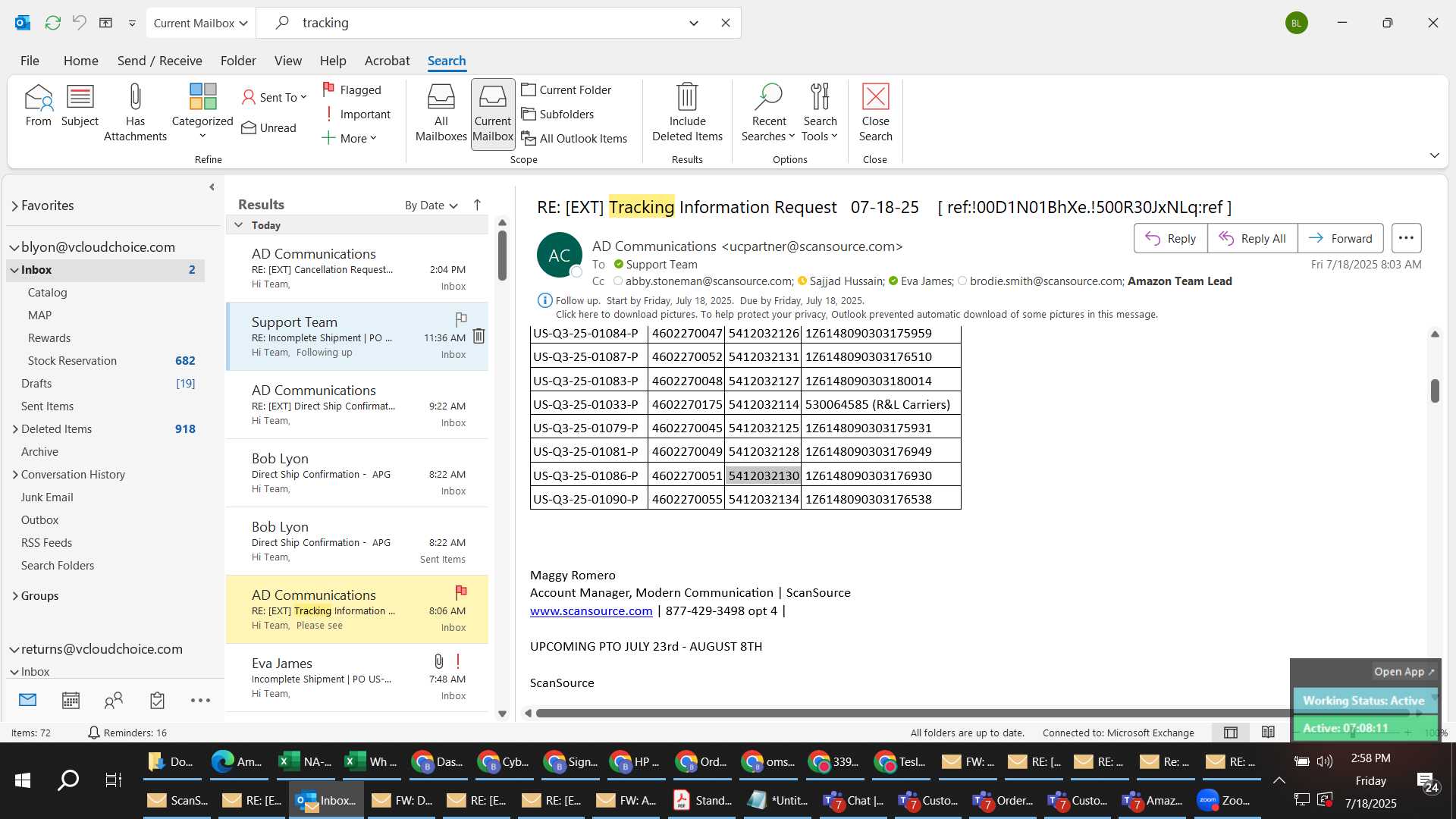Reply to the email
Image resolution: width=1456 pixels, height=819 pixels.
1170,238
